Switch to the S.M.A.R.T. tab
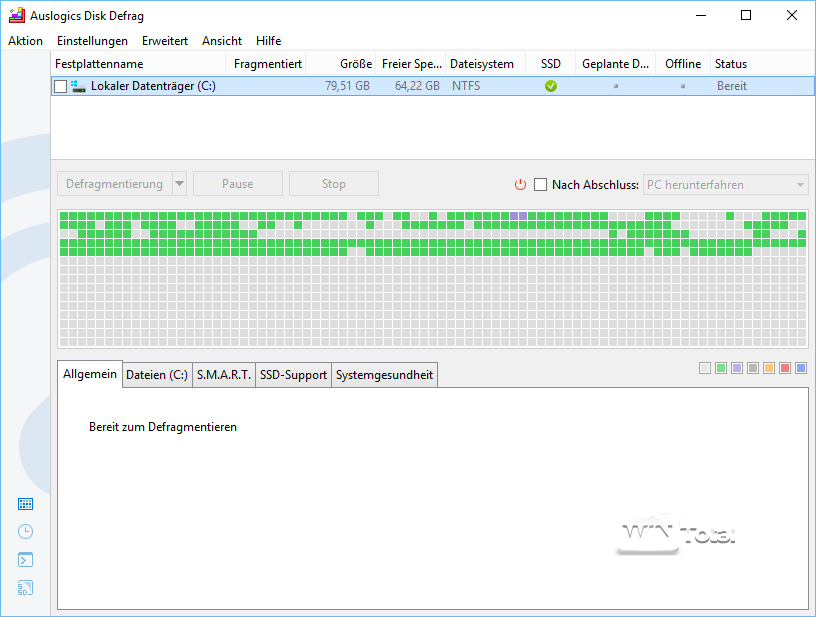The height and width of the screenshot is (617, 816). [224, 375]
